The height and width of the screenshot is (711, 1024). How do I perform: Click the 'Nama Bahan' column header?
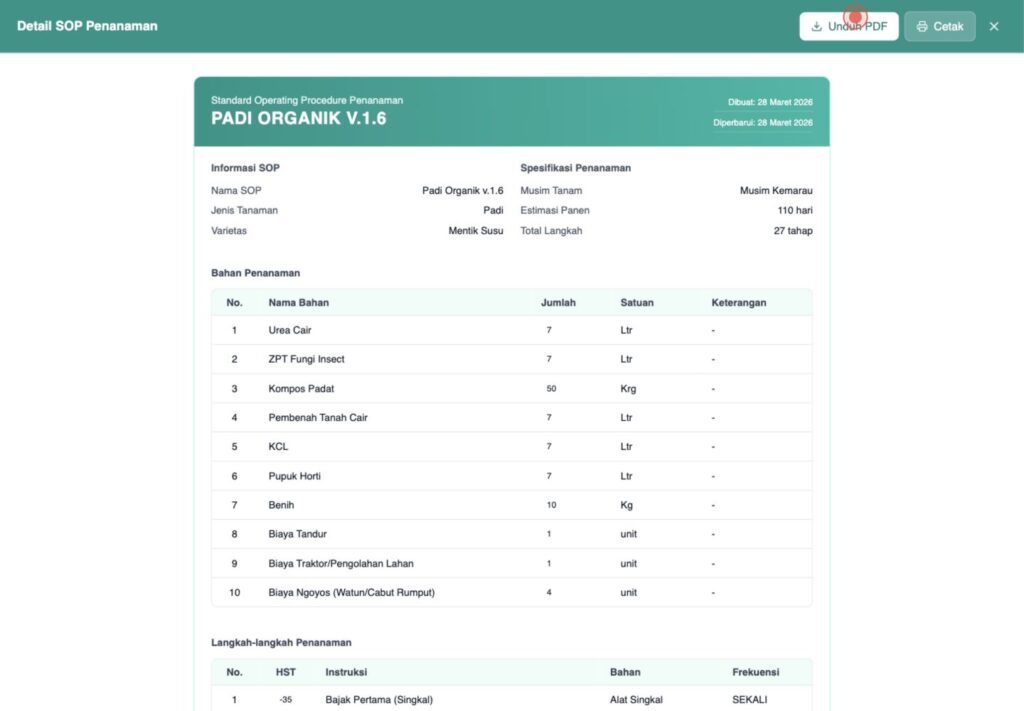click(298, 302)
